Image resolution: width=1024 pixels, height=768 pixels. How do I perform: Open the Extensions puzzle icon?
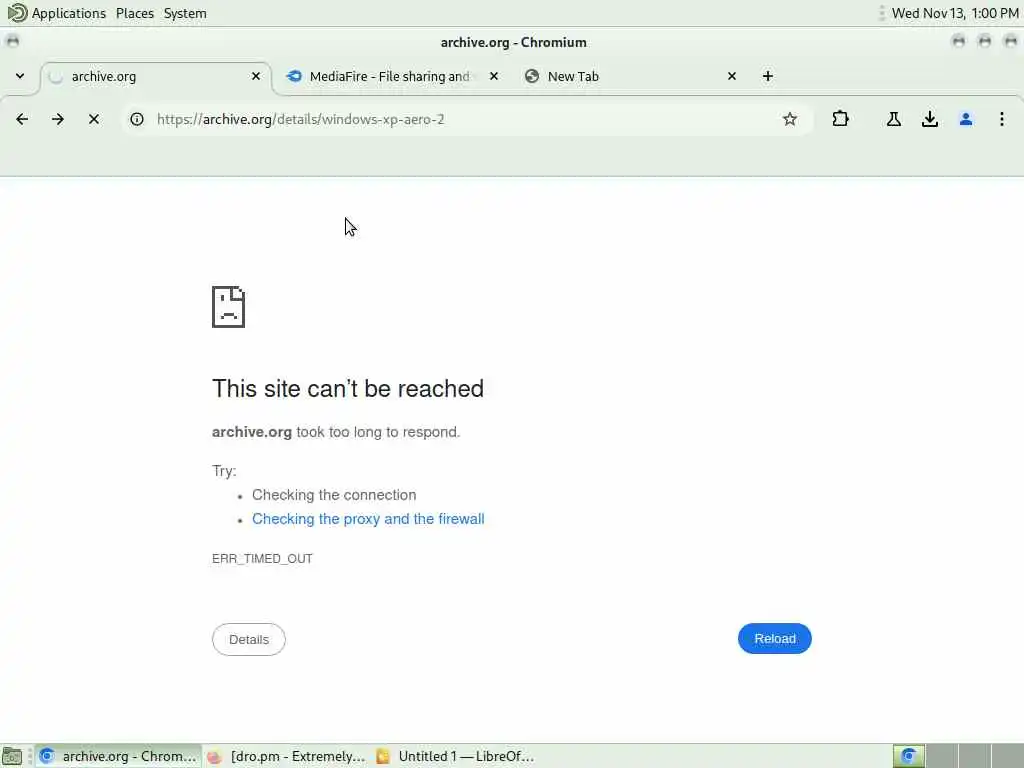click(x=840, y=119)
